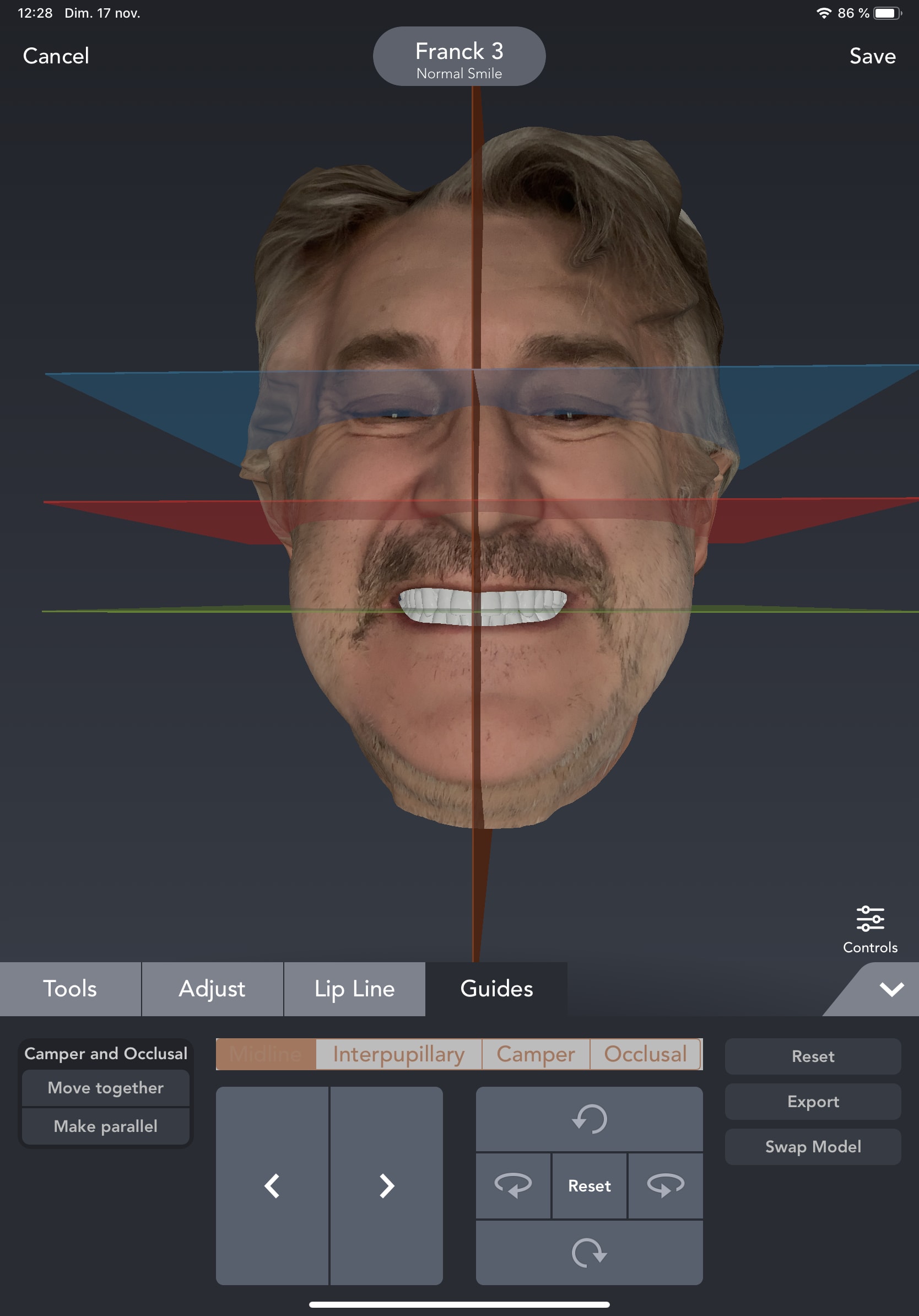This screenshot has width=919, height=1316.
Task: Tap the Wi-Fi status icon
Action: point(823,13)
